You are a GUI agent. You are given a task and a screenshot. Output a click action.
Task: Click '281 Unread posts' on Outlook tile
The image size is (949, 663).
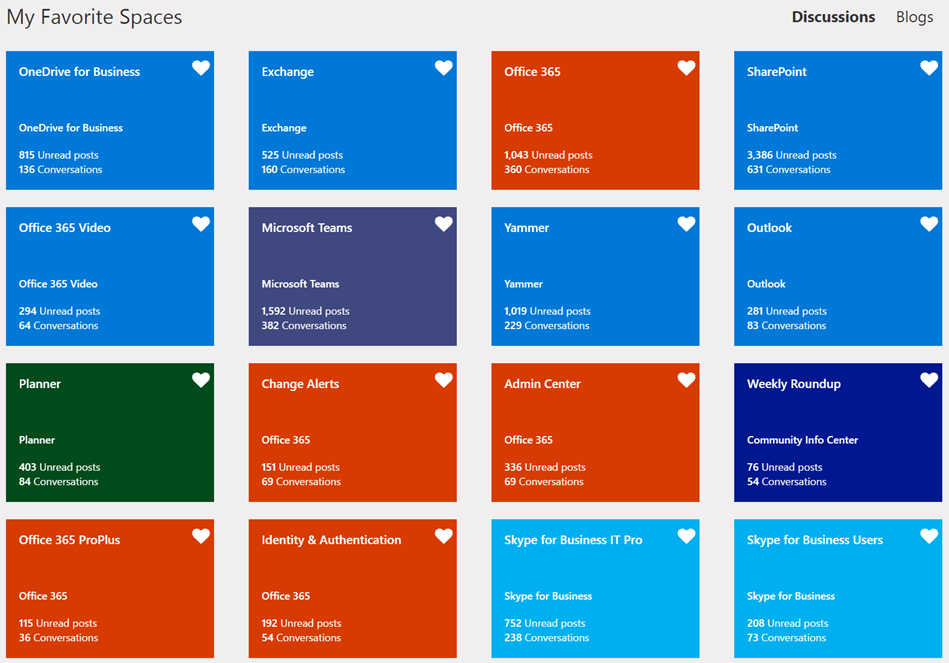coord(787,311)
